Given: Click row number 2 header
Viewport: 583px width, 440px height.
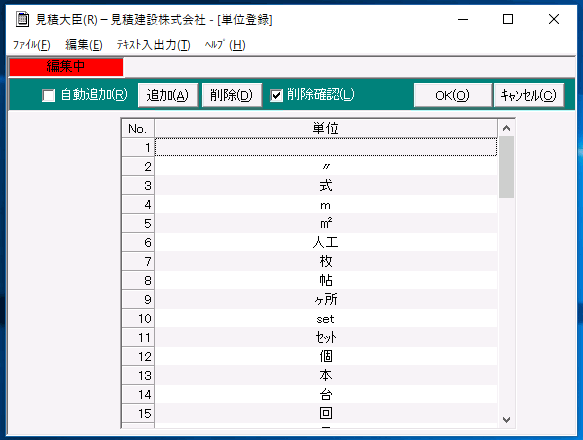Looking at the screenshot, I should [x=138, y=166].
